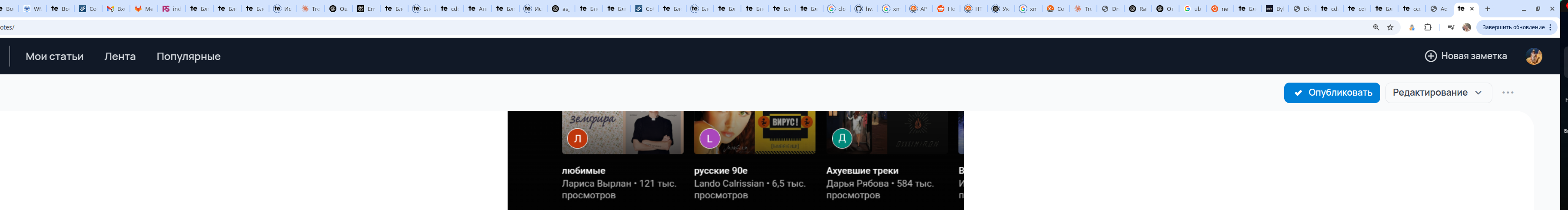Viewport: 1568px width, 210px height.
Task: Open the Популярные section
Action: (x=188, y=57)
